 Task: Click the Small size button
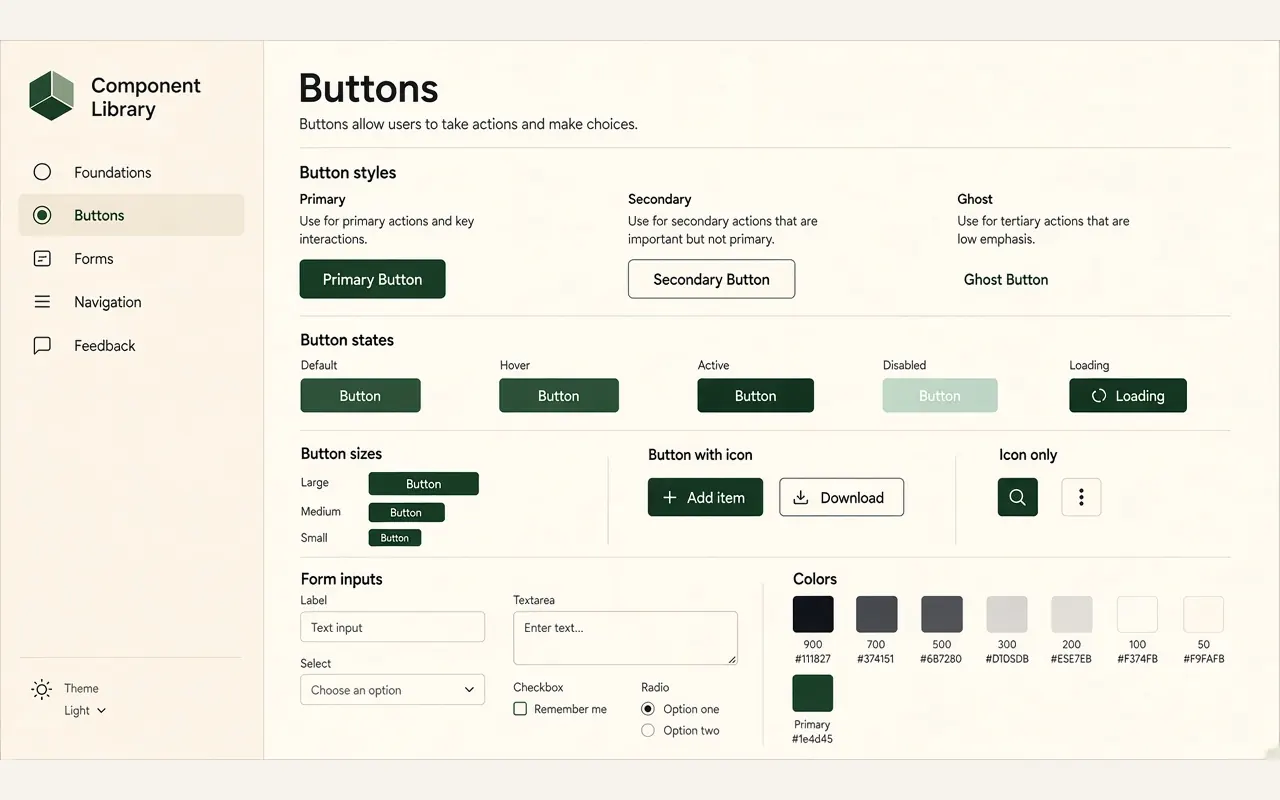click(395, 538)
